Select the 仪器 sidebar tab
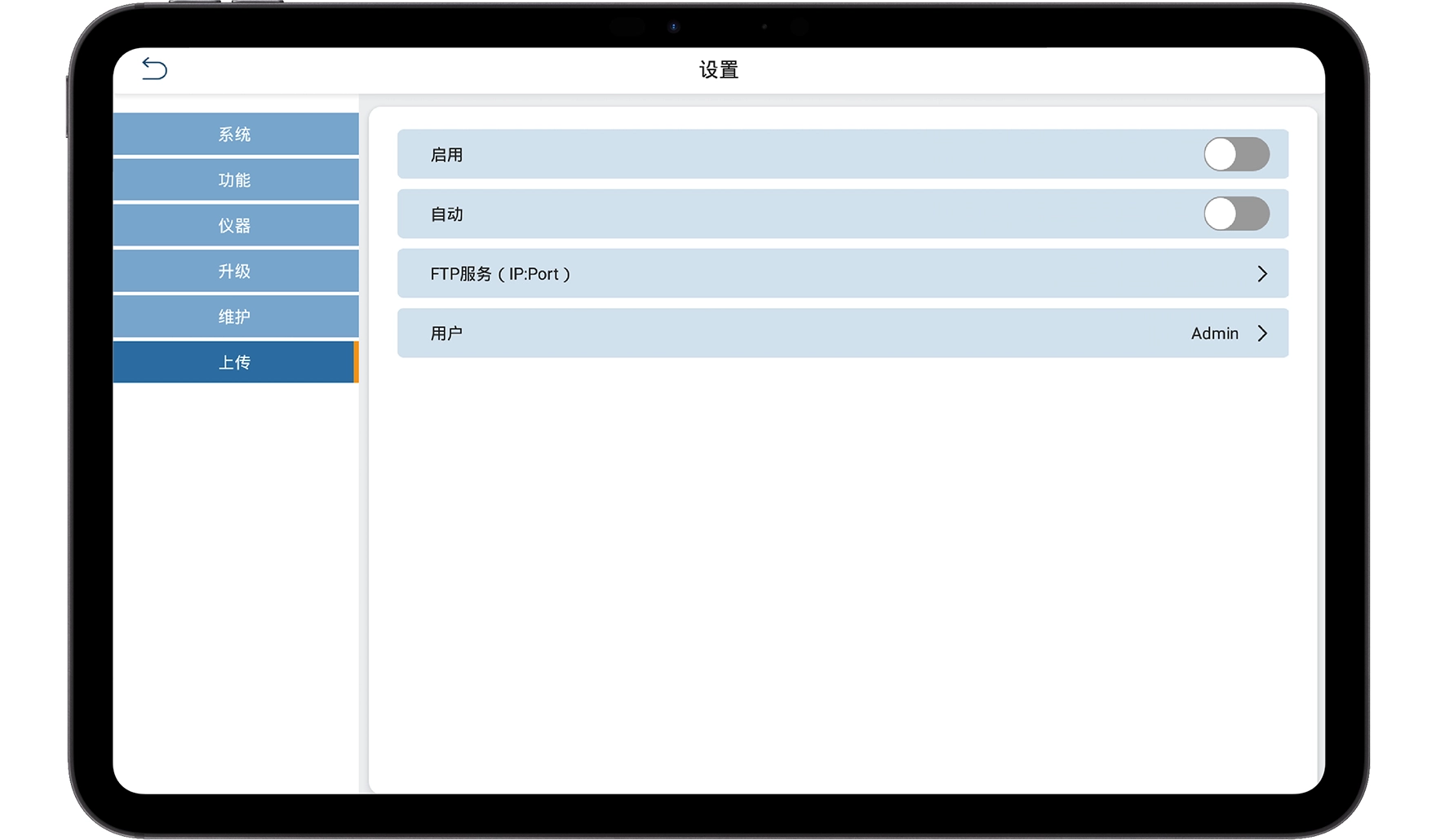 click(235, 226)
